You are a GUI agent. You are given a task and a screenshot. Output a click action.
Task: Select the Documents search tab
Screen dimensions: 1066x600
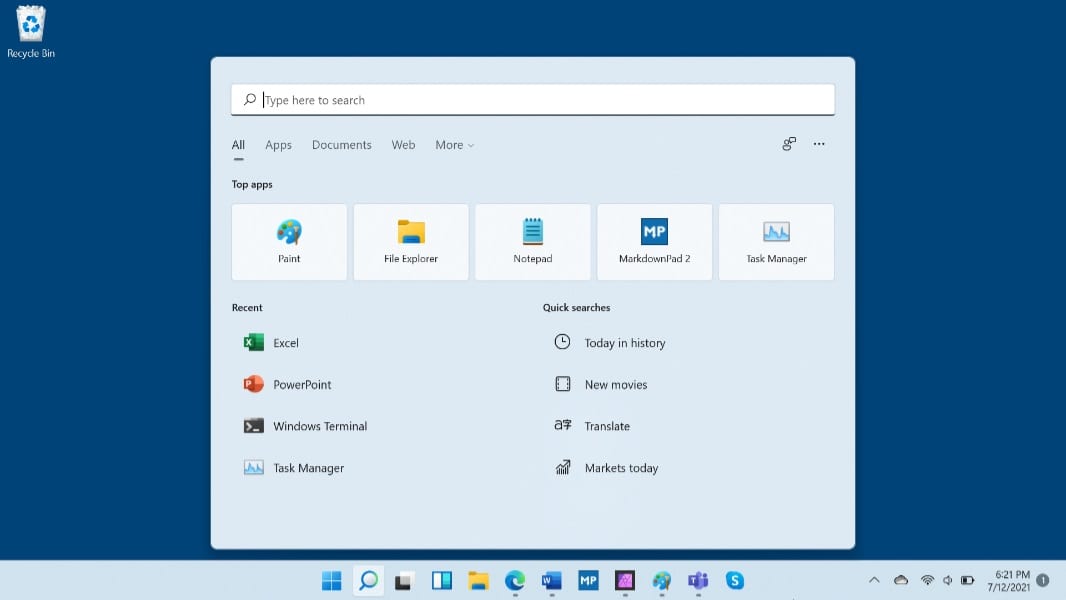pyautogui.click(x=341, y=145)
